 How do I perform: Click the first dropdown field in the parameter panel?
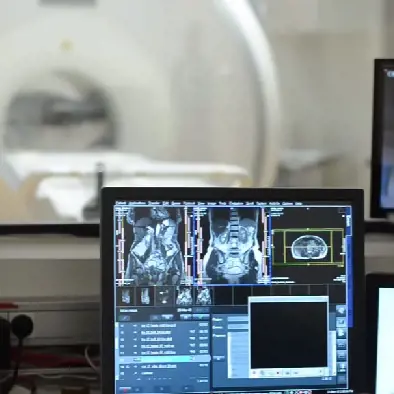click(238, 319)
